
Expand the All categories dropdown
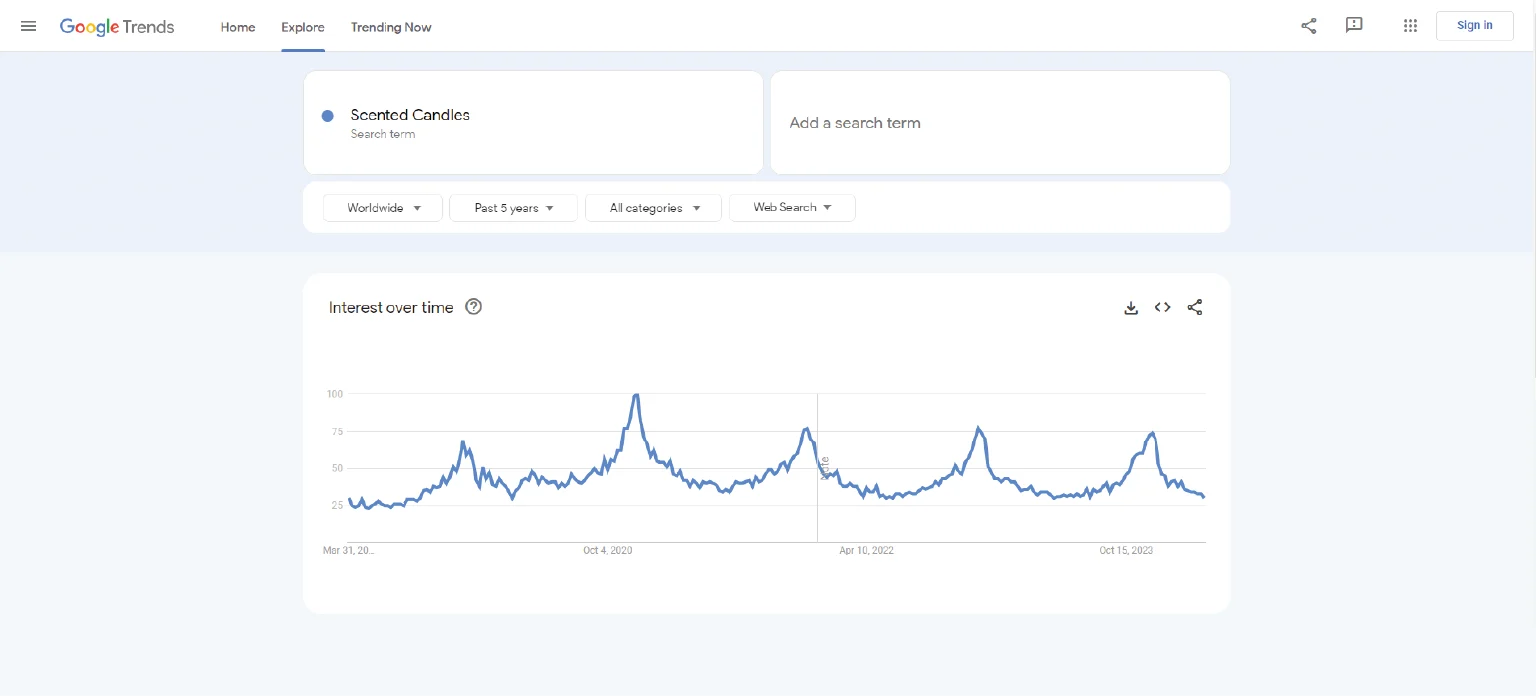tap(653, 208)
